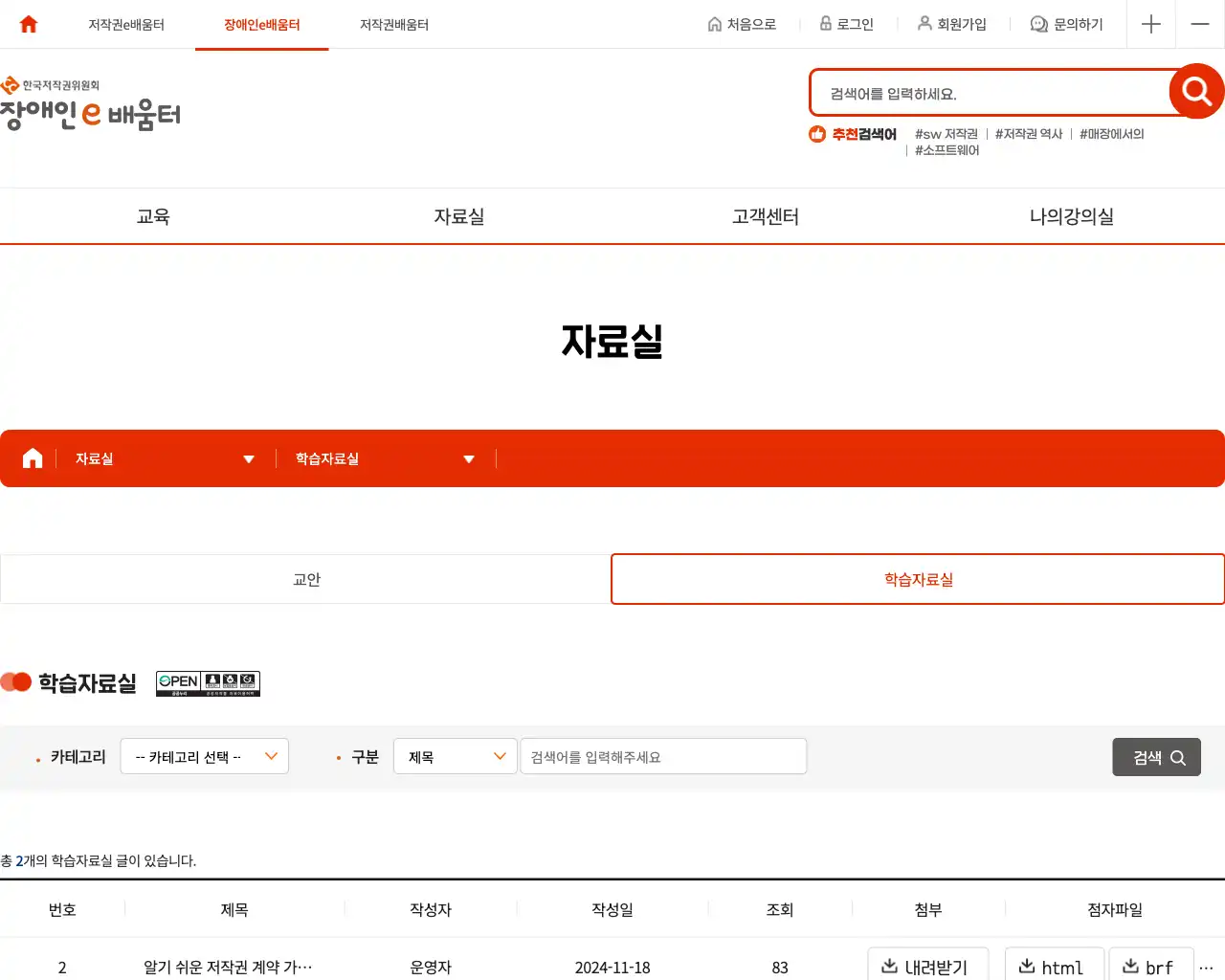Image resolution: width=1225 pixels, height=980 pixels.
Task: Click the 검색 search button
Action: [1156, 756]
